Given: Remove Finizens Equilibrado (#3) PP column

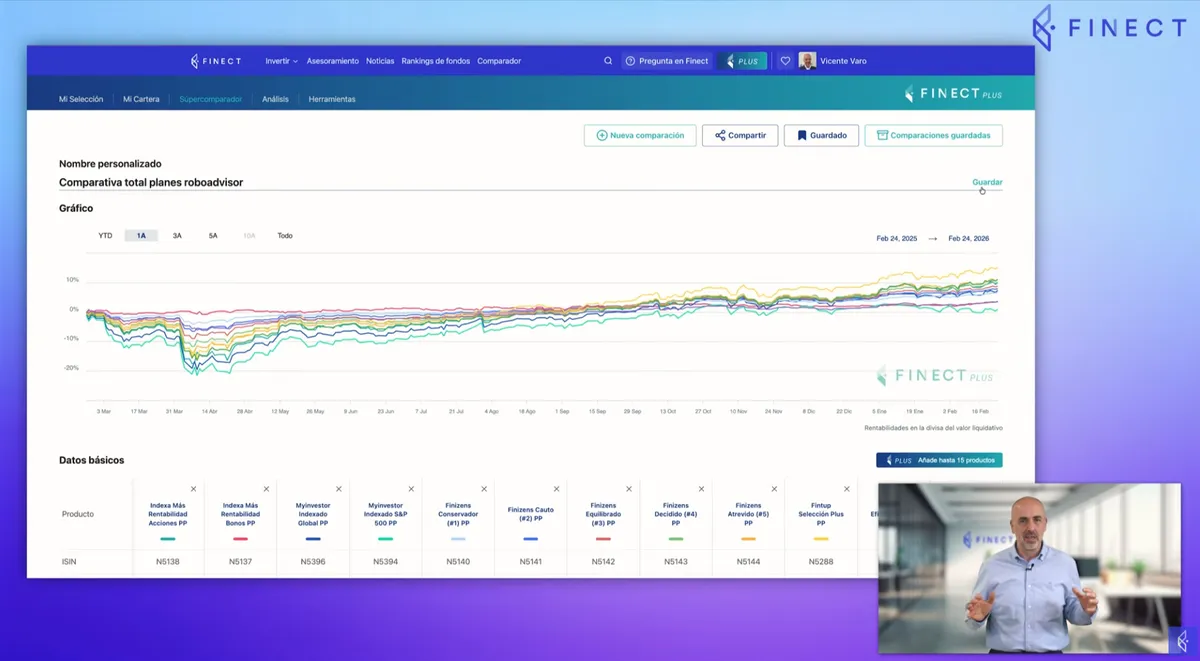Looking at the screenshot, I should point(629,489).
